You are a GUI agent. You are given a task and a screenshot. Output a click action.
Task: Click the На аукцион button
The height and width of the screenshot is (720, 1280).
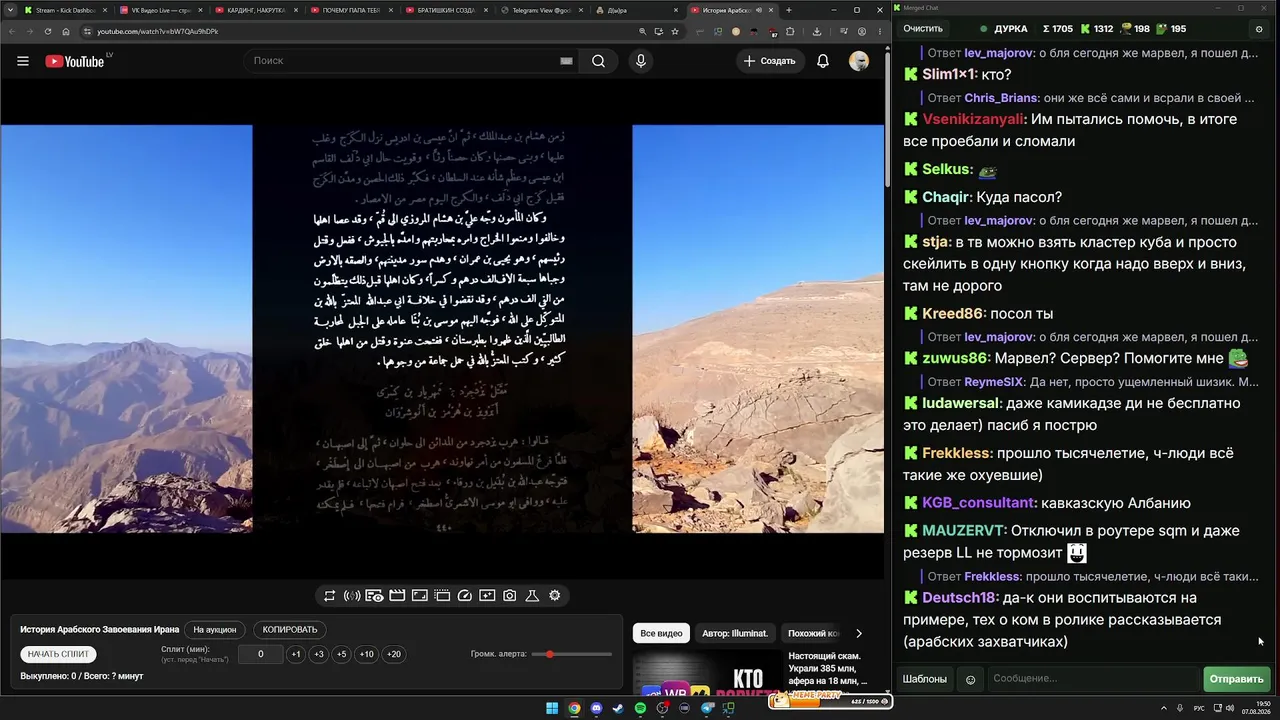click(215, 630)
